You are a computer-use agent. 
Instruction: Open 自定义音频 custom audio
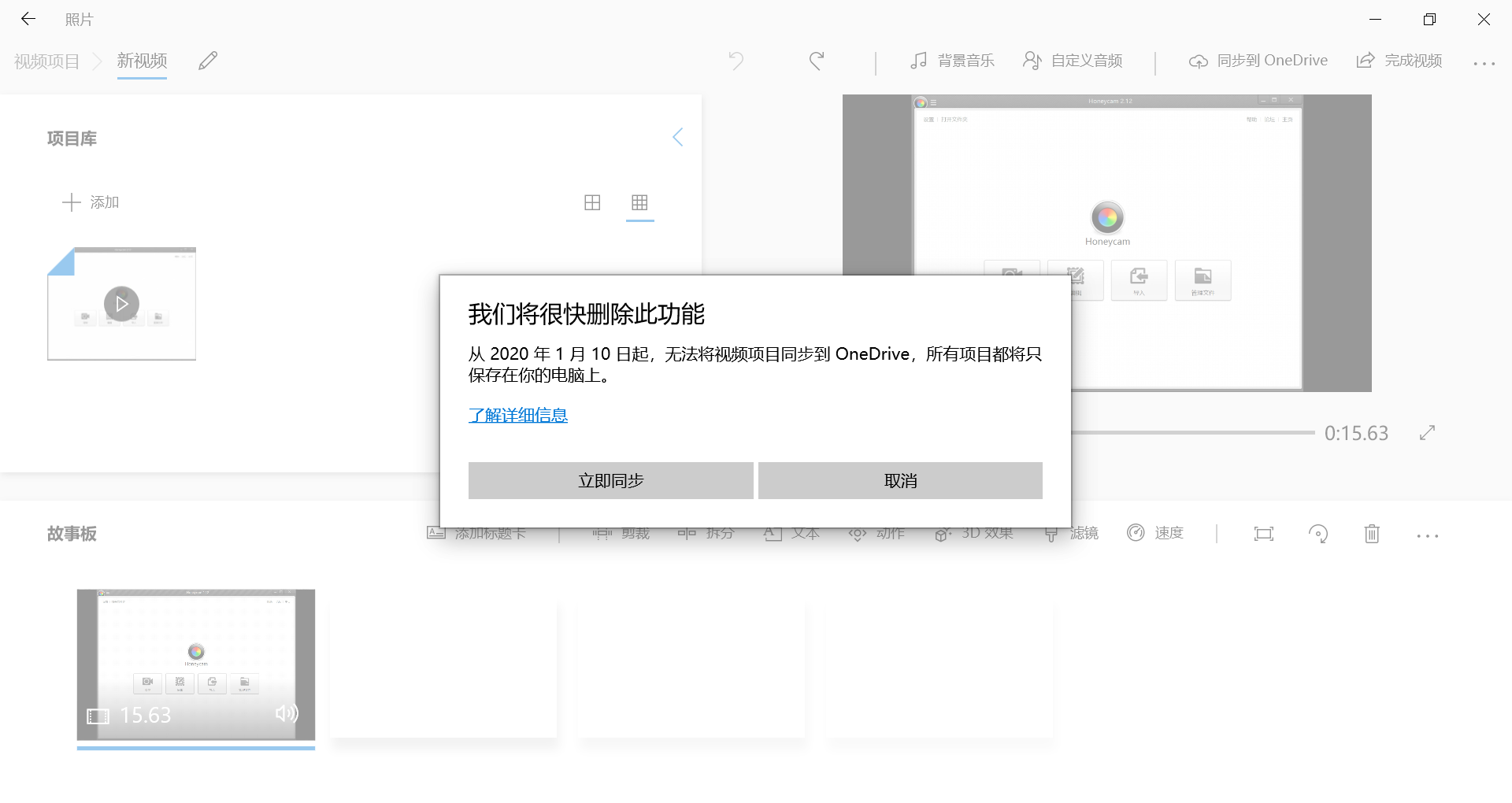click(x=1073, y=61)
